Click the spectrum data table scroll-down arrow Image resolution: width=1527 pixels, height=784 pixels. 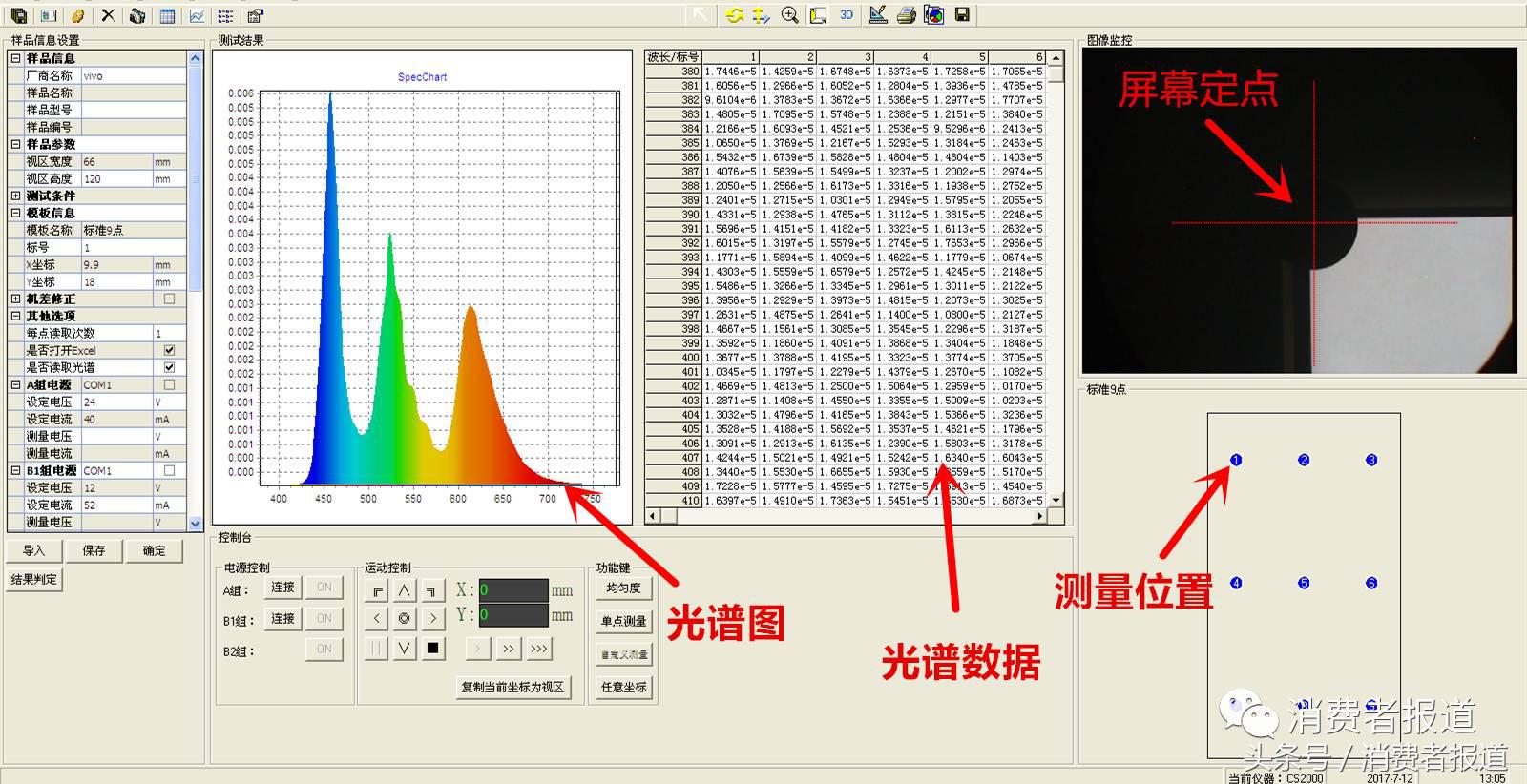(1056, 500)
